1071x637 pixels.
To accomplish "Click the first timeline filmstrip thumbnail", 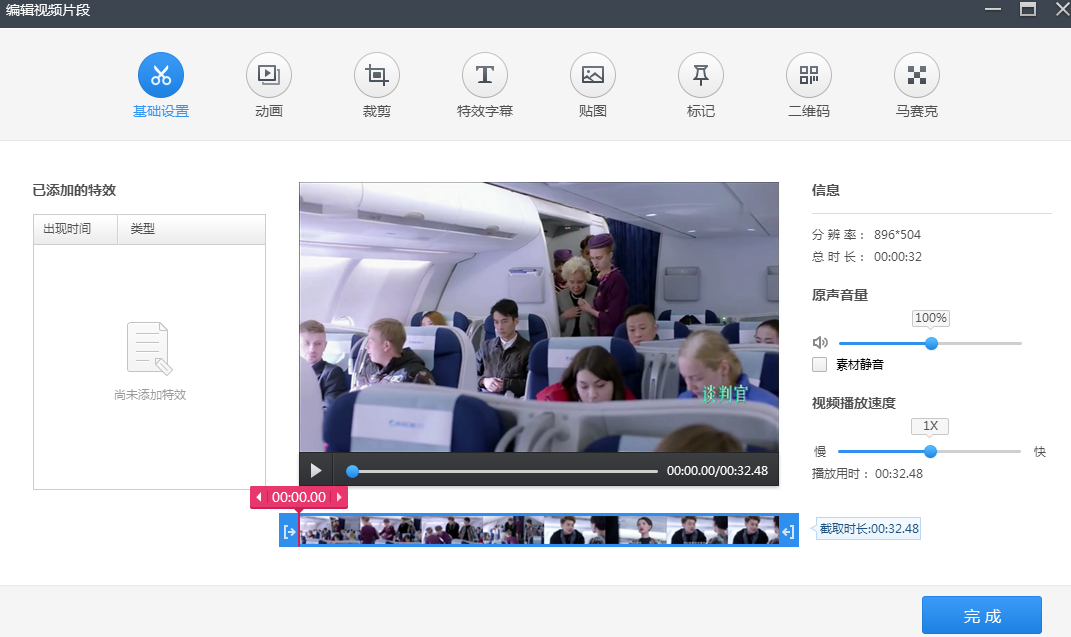I will [330, 530].
